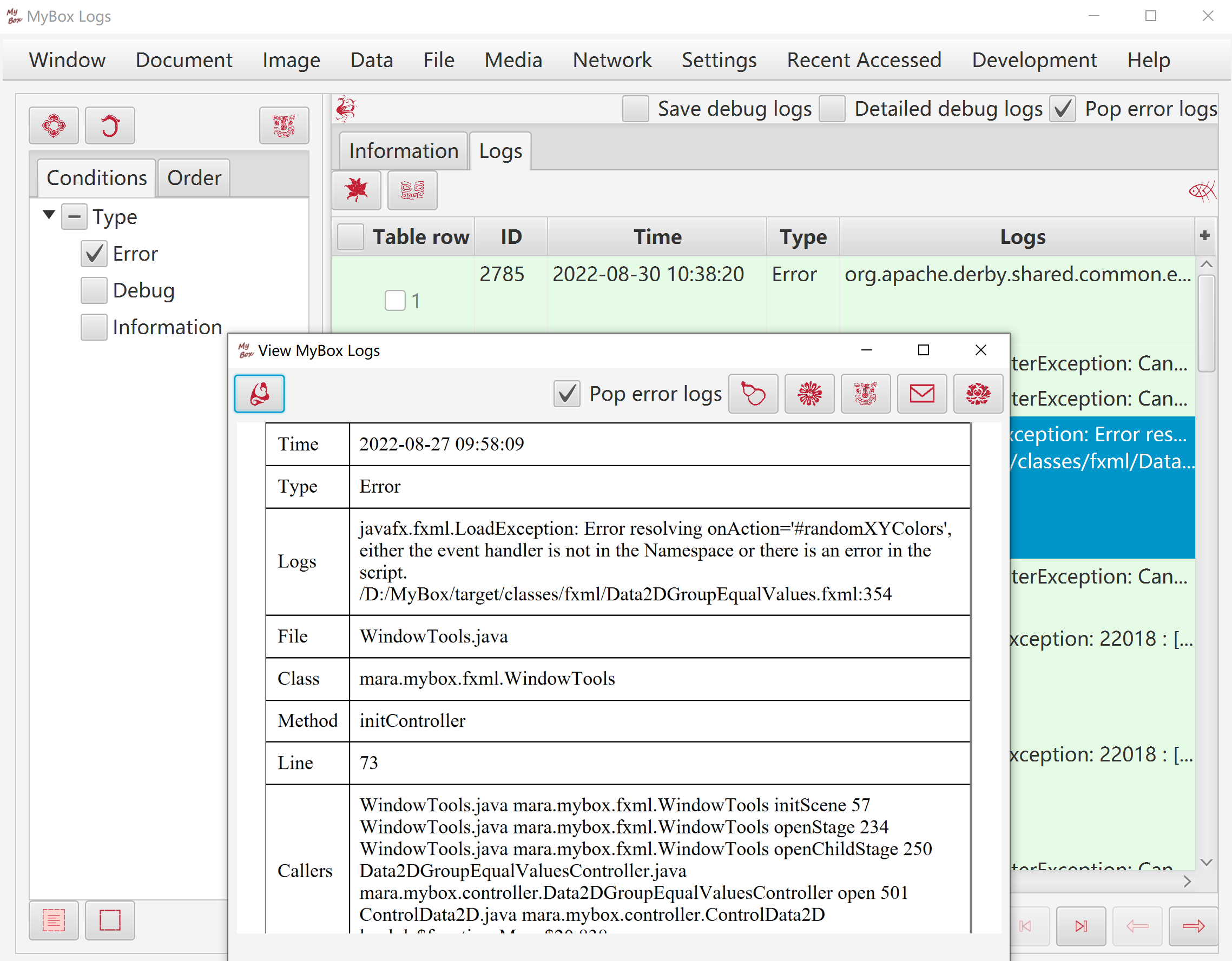This screenshot has width=1232, height=961.
Task: Click the Logs column header
Action: [x=1022, y=237]
